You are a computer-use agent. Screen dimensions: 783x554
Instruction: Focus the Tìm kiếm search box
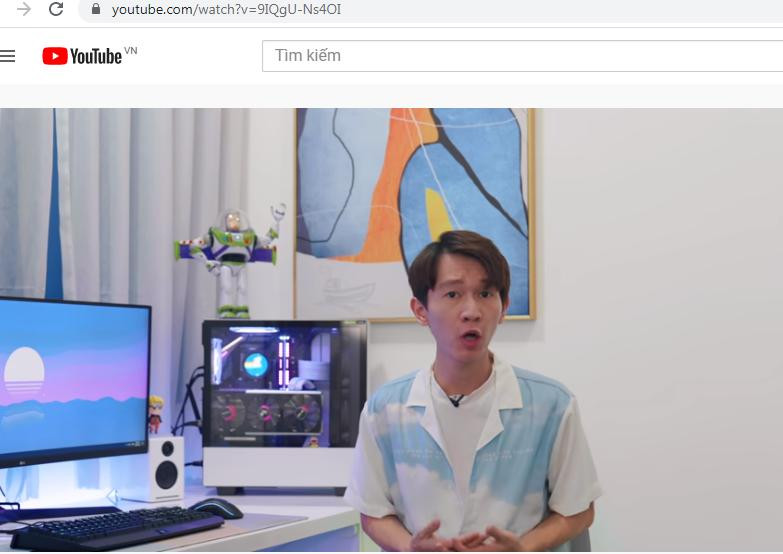tap(522, 56)
